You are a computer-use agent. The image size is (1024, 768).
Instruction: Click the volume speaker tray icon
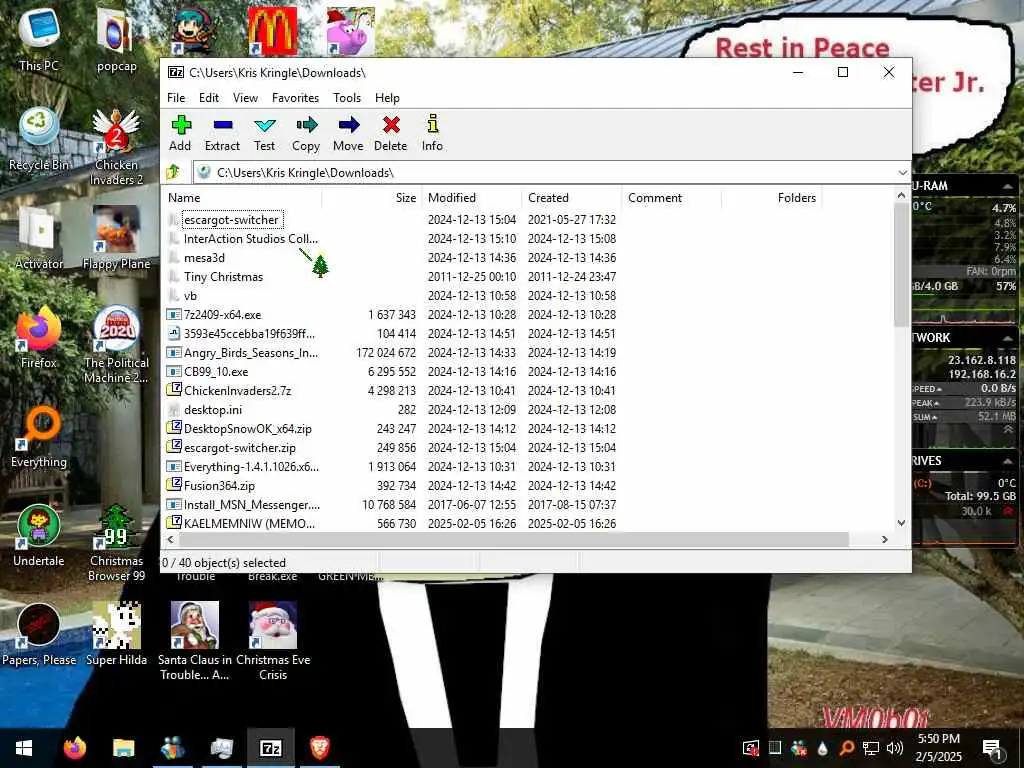895,748
